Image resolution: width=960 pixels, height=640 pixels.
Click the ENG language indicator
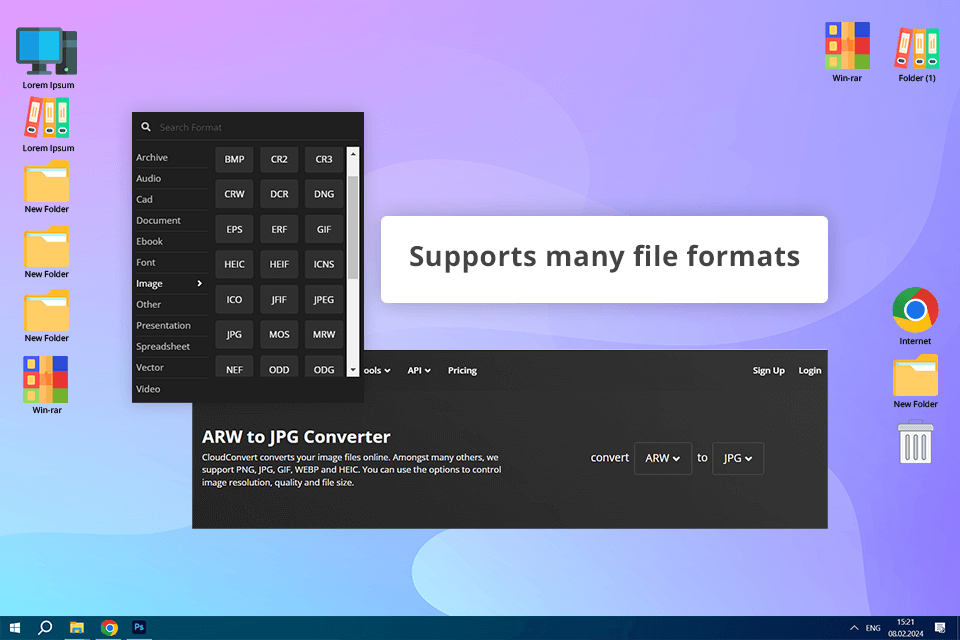tap(872, 628)
